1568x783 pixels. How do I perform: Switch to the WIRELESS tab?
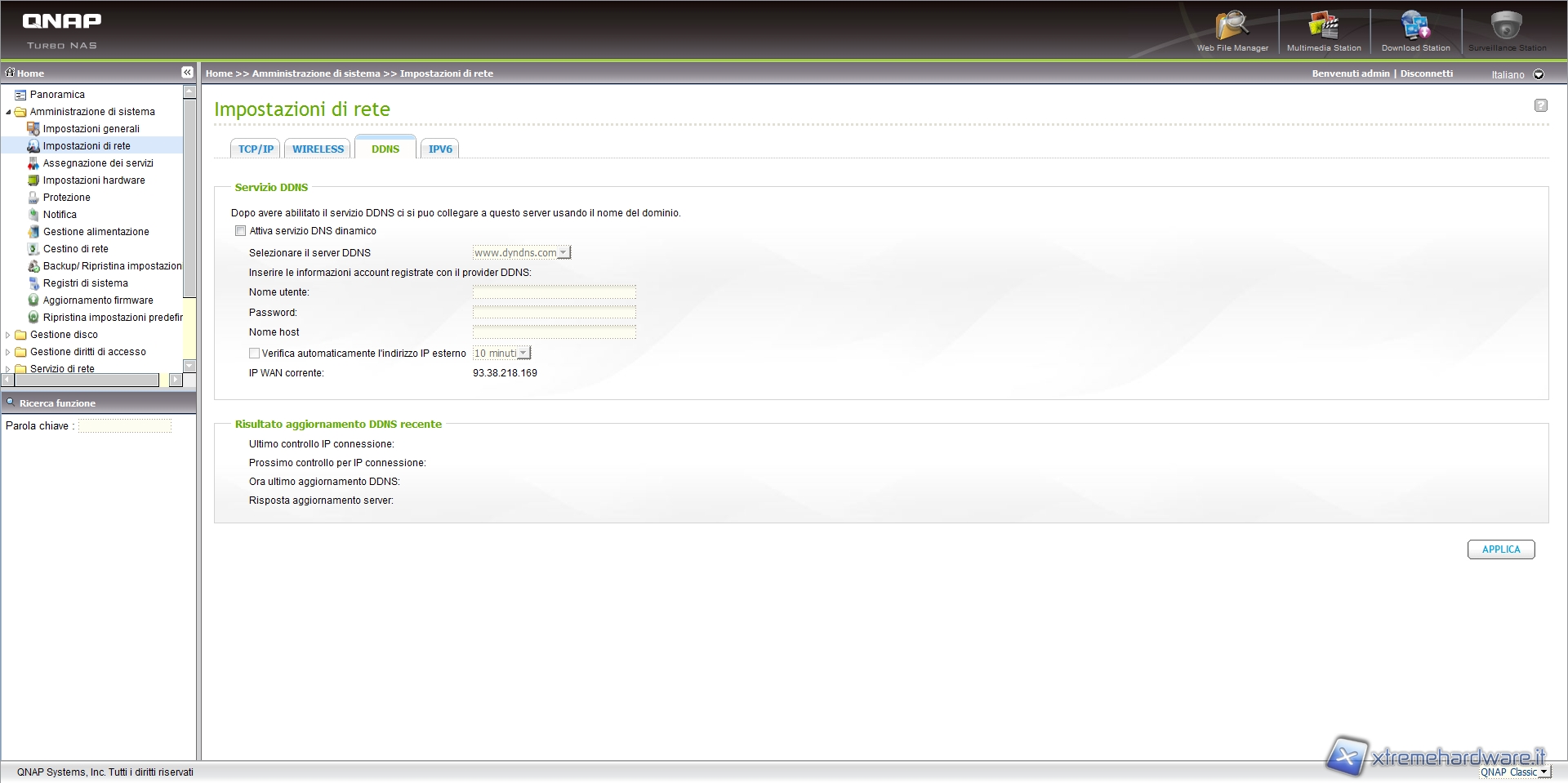coord(318,149)
